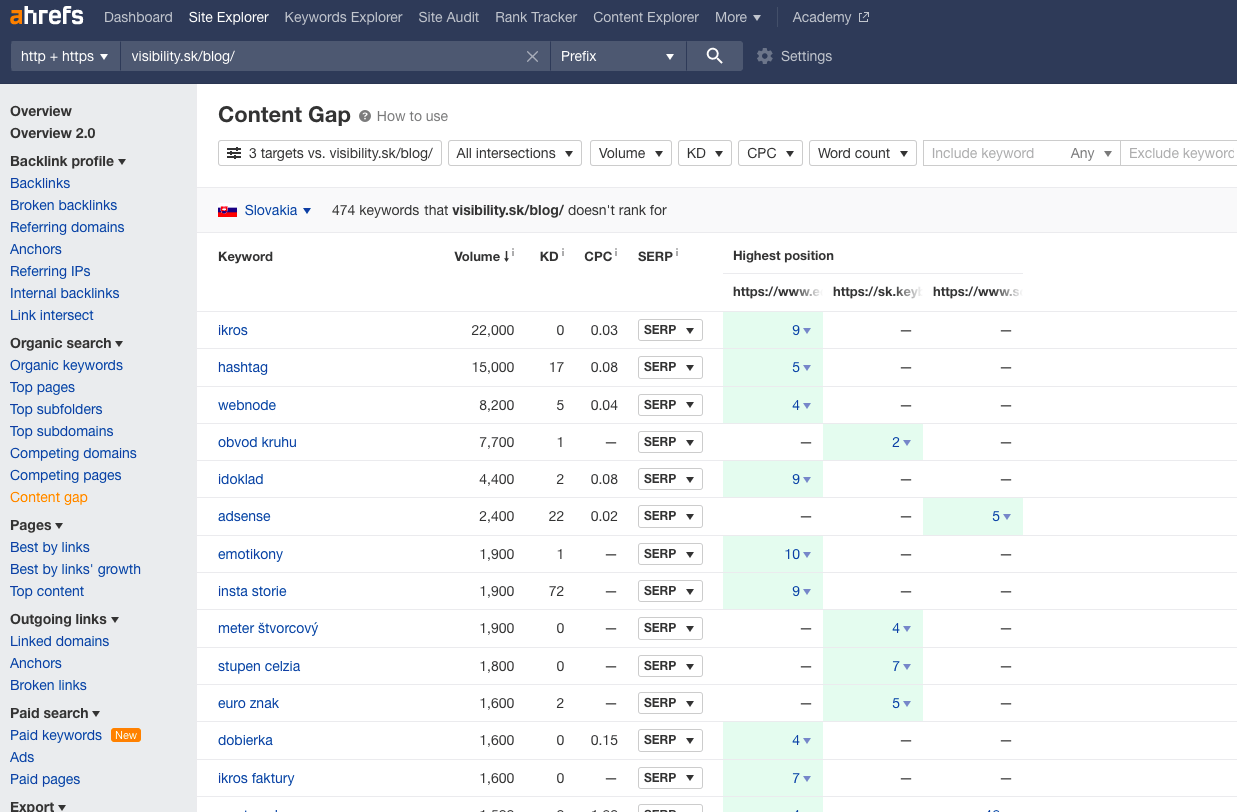Open the targets filter sliders icon button
Screen dimensions: 1237x812
click(234, 153)
